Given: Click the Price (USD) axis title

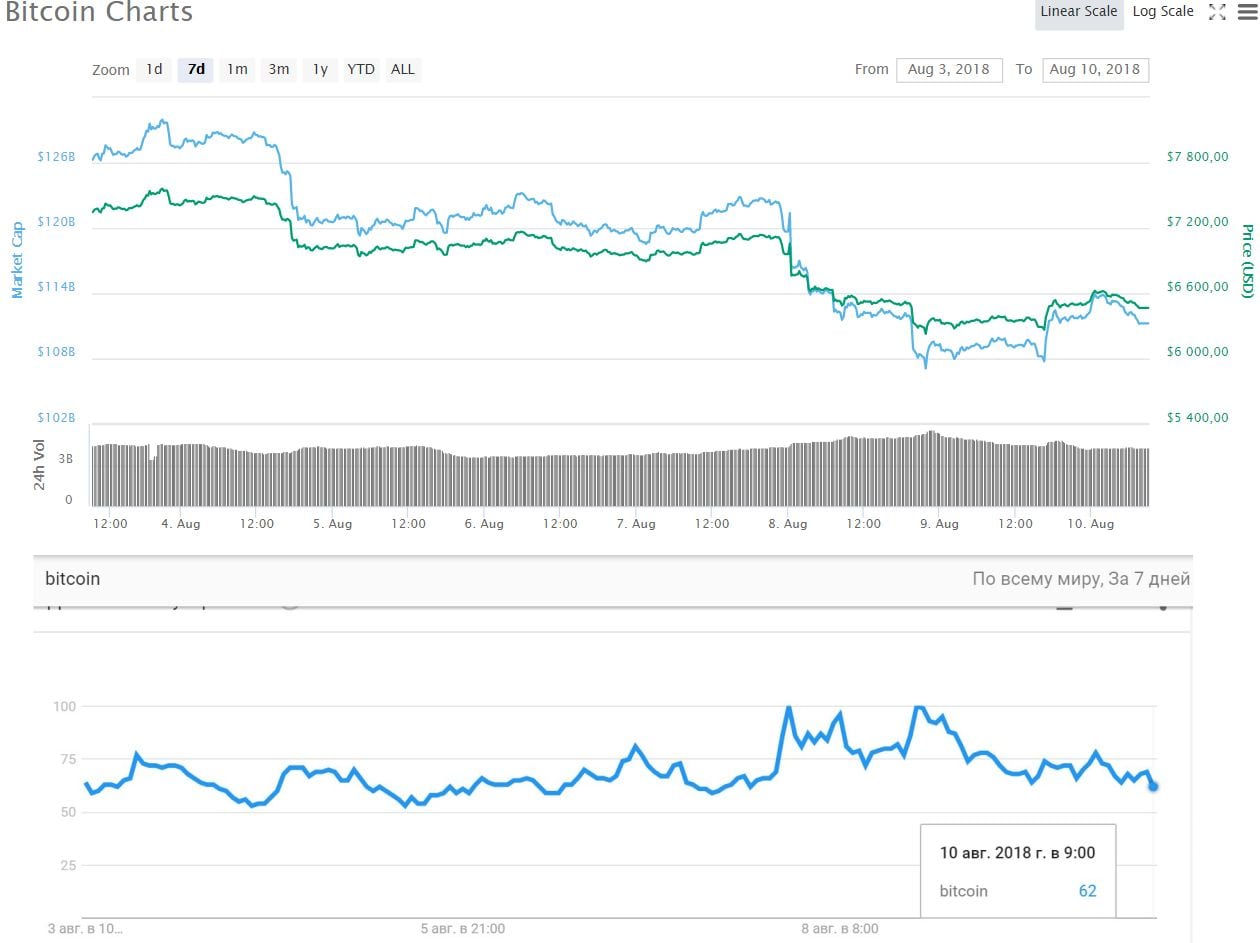Looking at the screenshot, I should [x=1246, y=260].
